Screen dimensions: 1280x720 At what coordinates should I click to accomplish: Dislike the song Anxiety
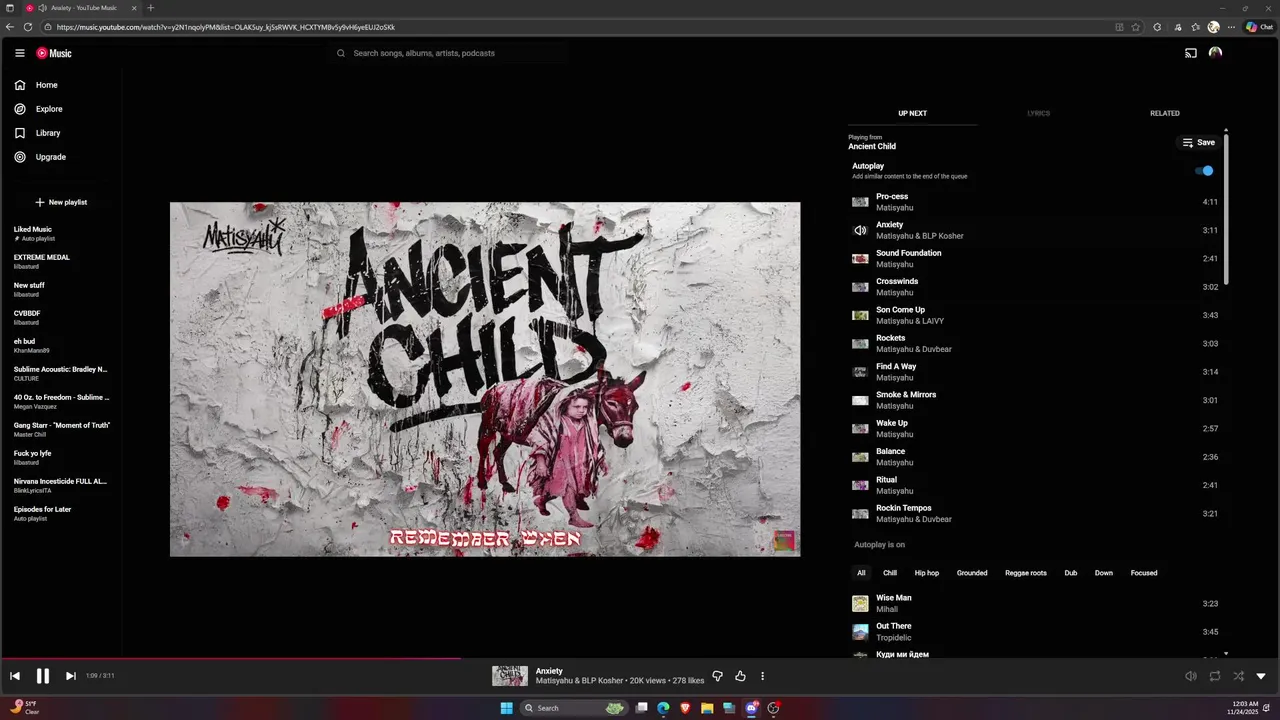[717, 676]
